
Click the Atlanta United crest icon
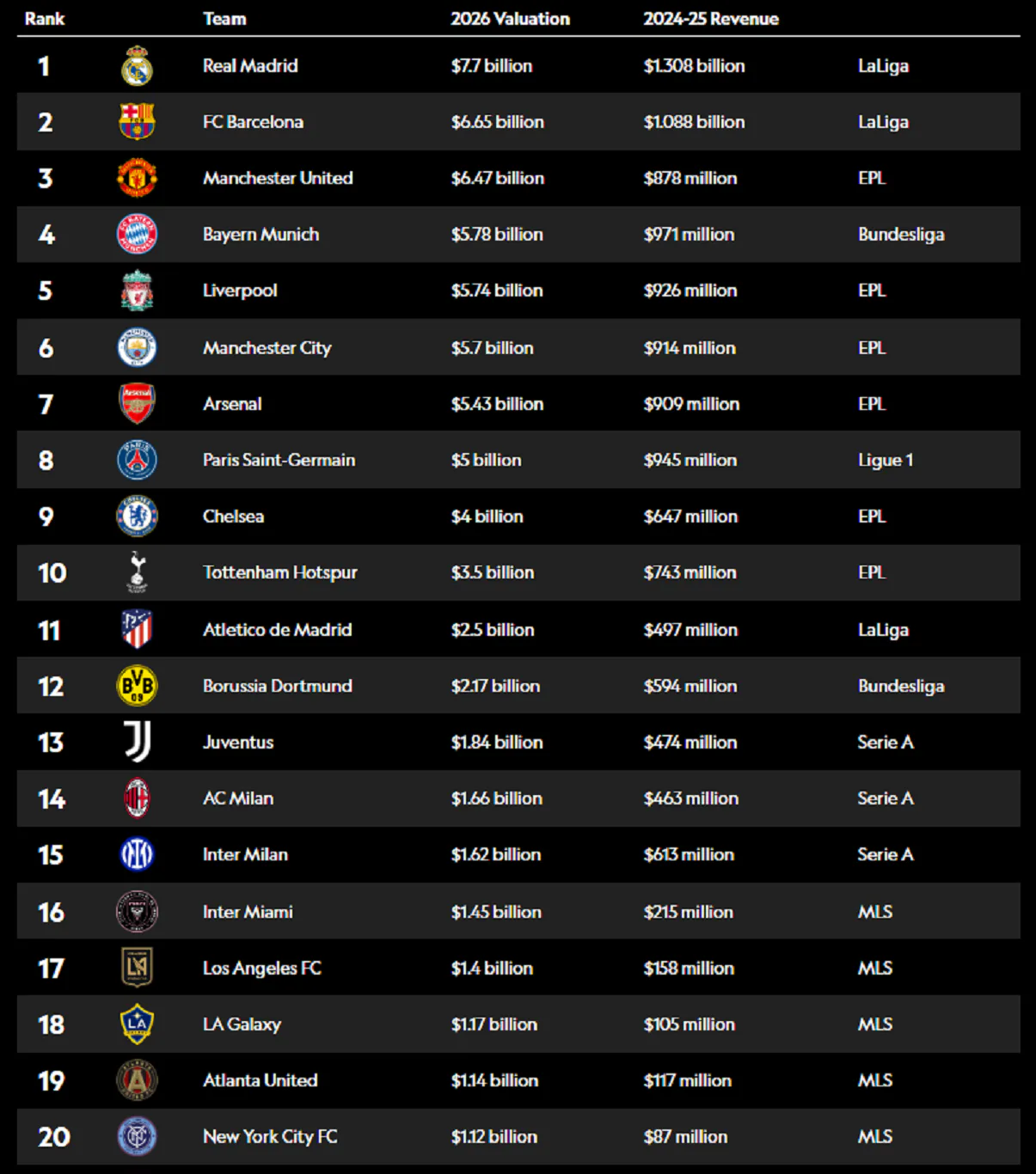(137, 1080)
